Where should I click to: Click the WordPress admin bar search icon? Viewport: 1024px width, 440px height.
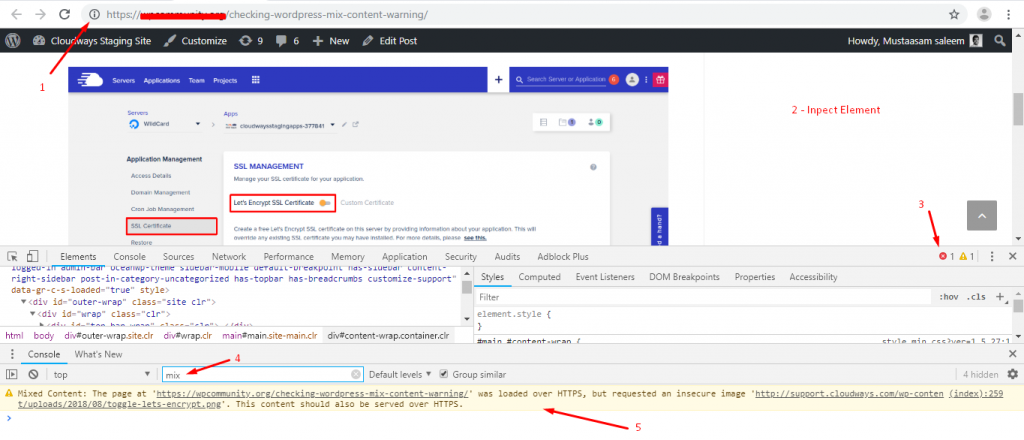tap(1000, 41)
